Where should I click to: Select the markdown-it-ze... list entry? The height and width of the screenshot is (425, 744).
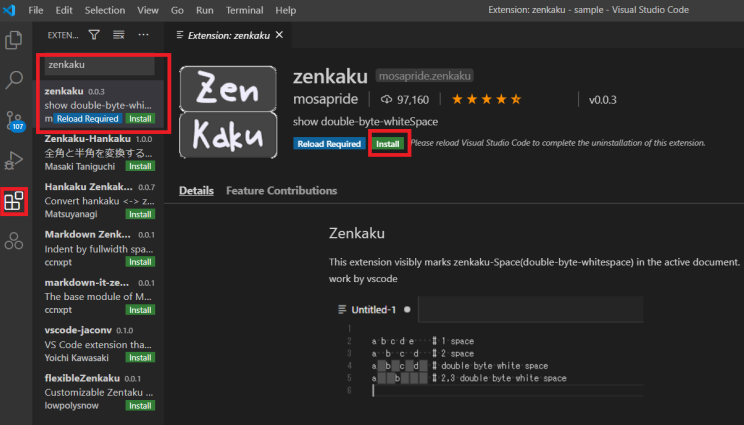tap(100, 296)
